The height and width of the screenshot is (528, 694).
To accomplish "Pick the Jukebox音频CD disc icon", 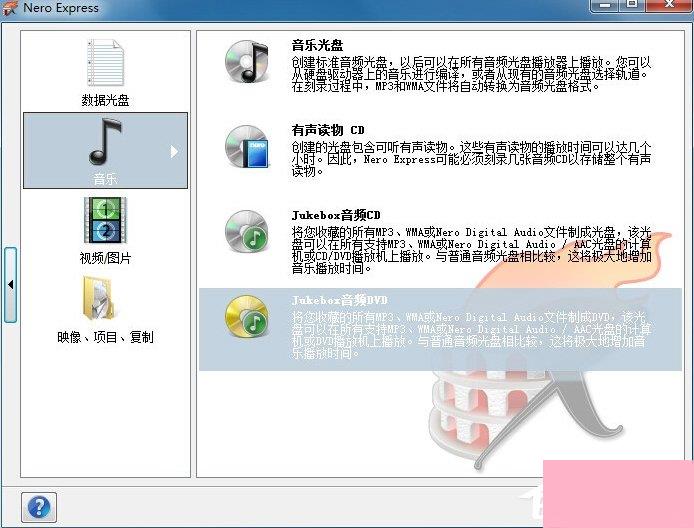I will tap(247, 231).
